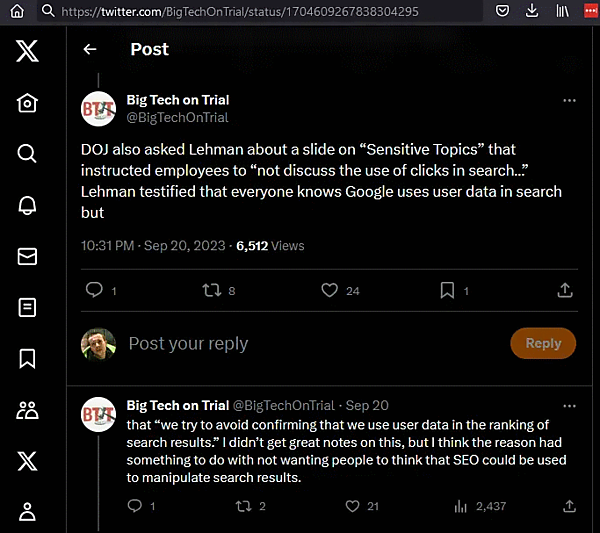Click the X logo in sidebar
The height and width of the screenshot is (533, 600).
[27, 51]
